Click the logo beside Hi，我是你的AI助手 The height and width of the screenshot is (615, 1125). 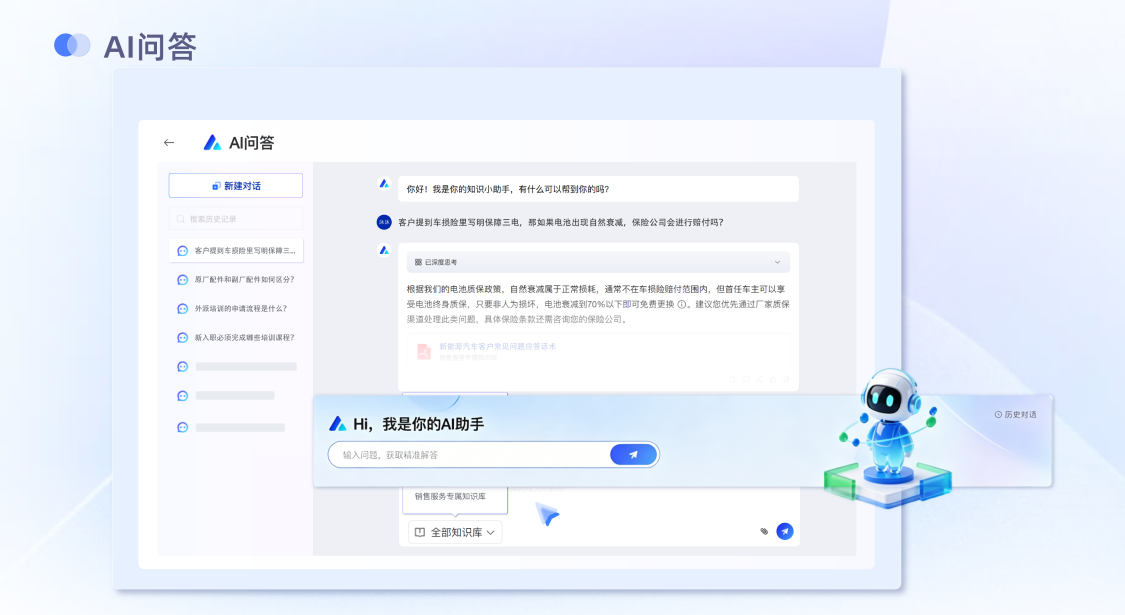(x=337, y=424)
